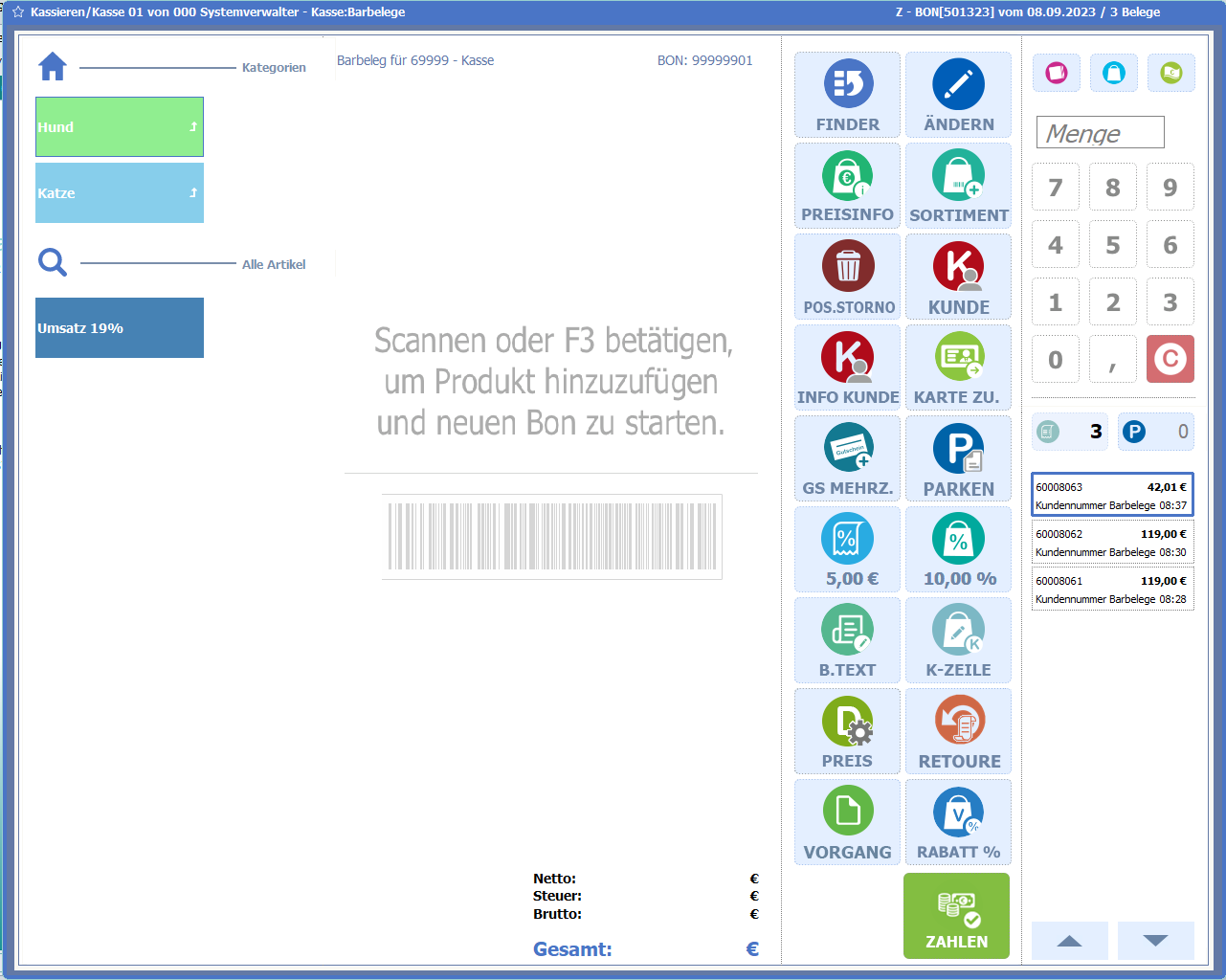1226x980 pixels.
Task: Select receipt 60008063 for 42,01 €
Action: tap(1111, 495)
